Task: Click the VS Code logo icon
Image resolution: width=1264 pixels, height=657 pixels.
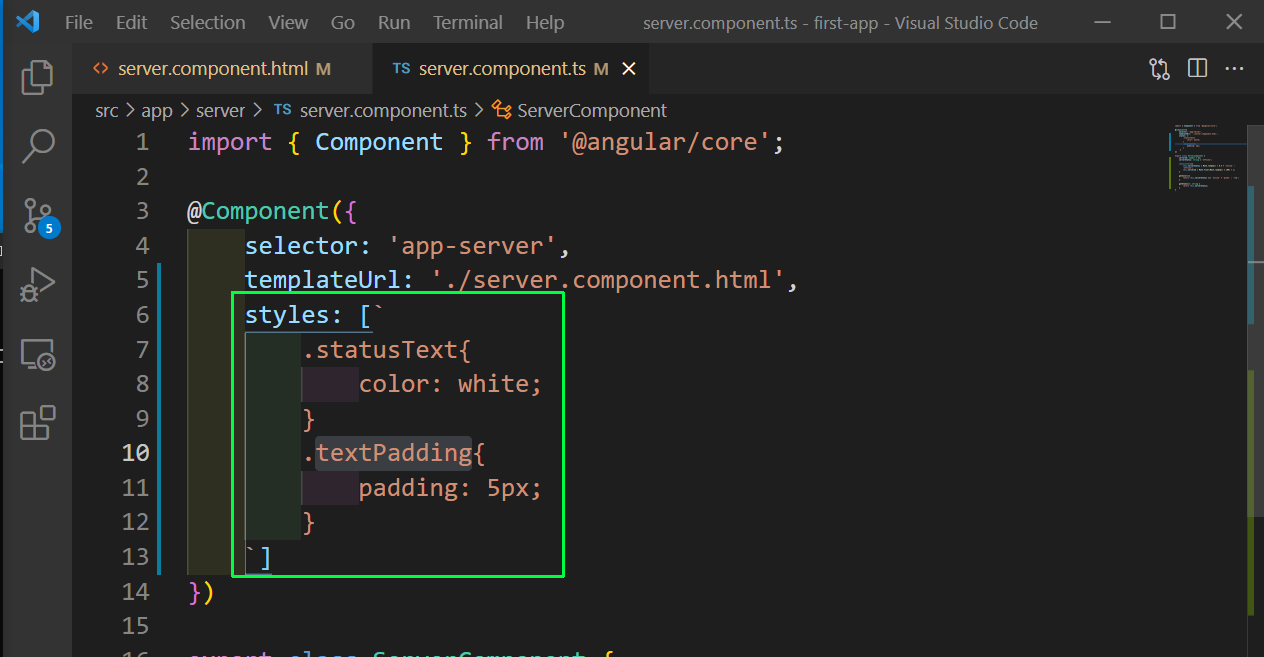Action: [27, 22]
